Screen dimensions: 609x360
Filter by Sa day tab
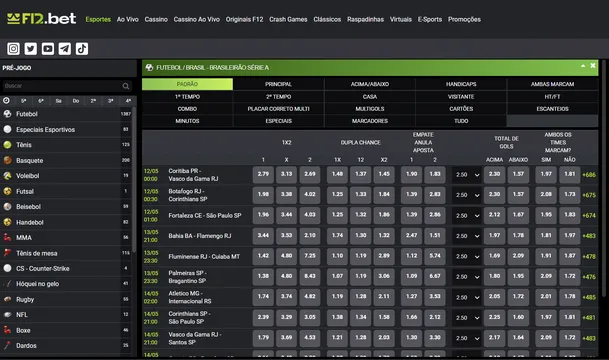pyautogui.click(x=58, y=101)
